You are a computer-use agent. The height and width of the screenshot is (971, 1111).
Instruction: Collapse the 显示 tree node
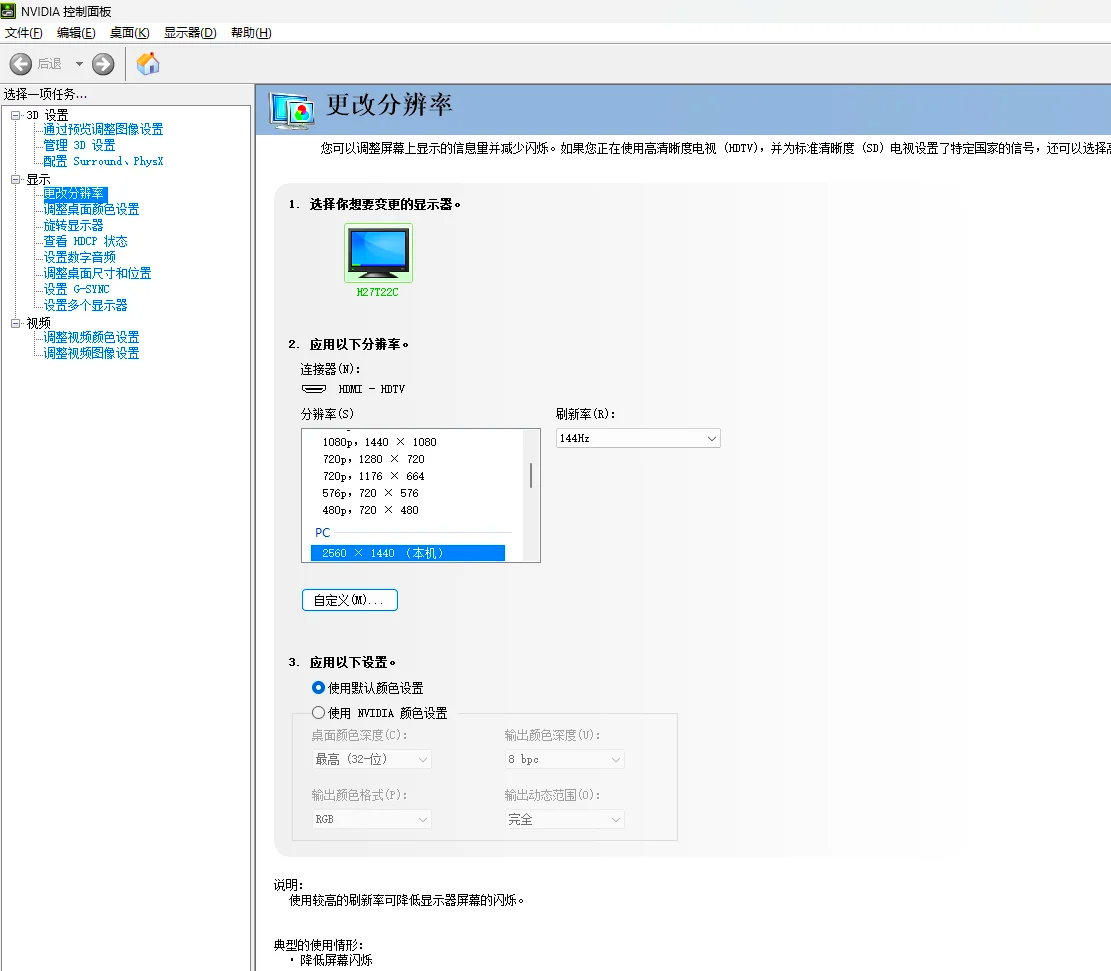point(16,180)
